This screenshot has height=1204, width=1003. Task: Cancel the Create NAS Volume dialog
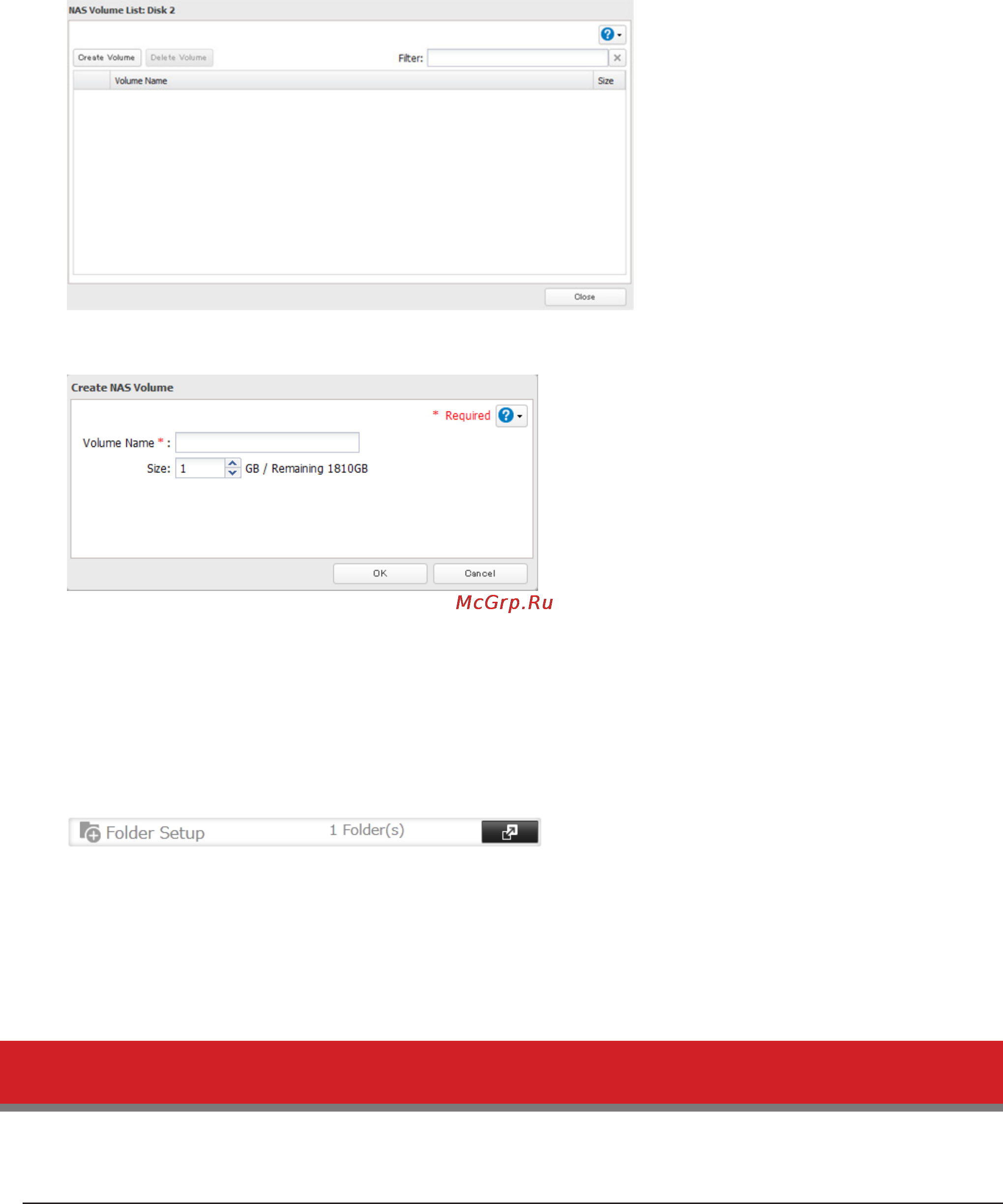point(480,573)
